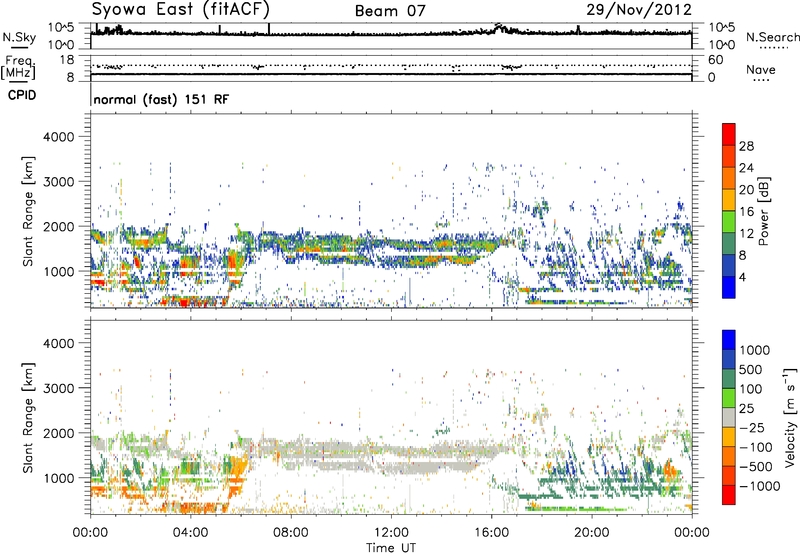
Task: Select the "N.Search" legend label
Action: pos(772,37)
